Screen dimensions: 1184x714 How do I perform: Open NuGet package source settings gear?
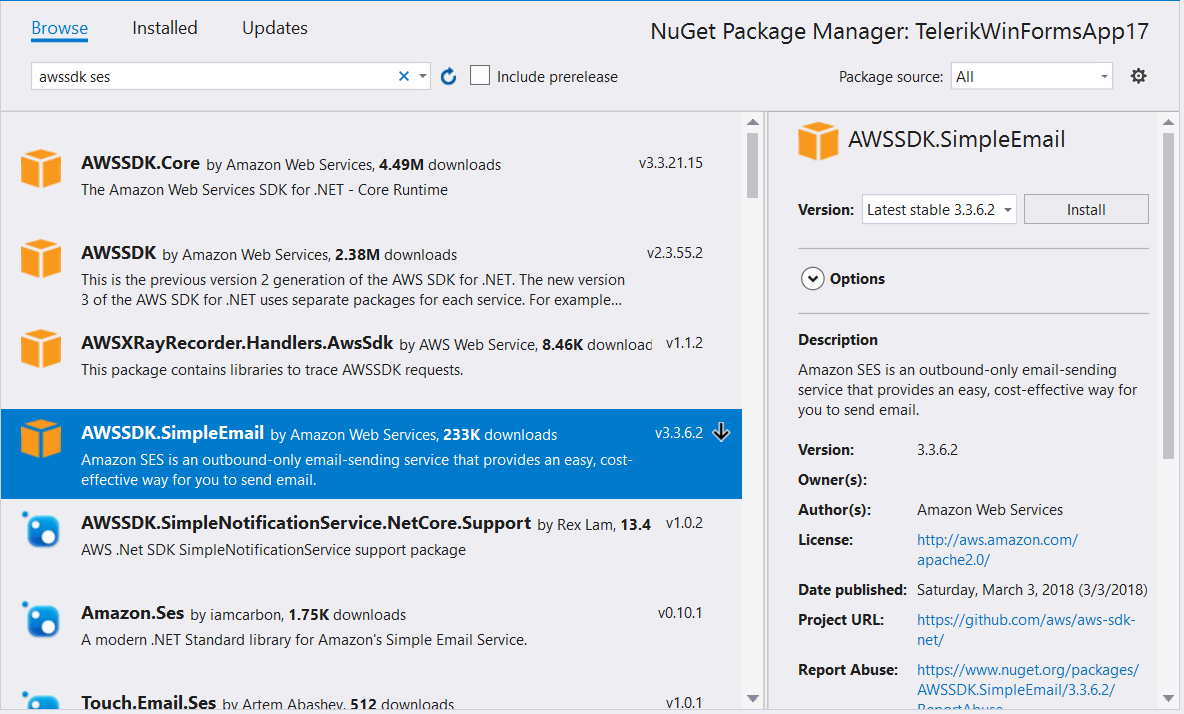(x=1138, y=76)
